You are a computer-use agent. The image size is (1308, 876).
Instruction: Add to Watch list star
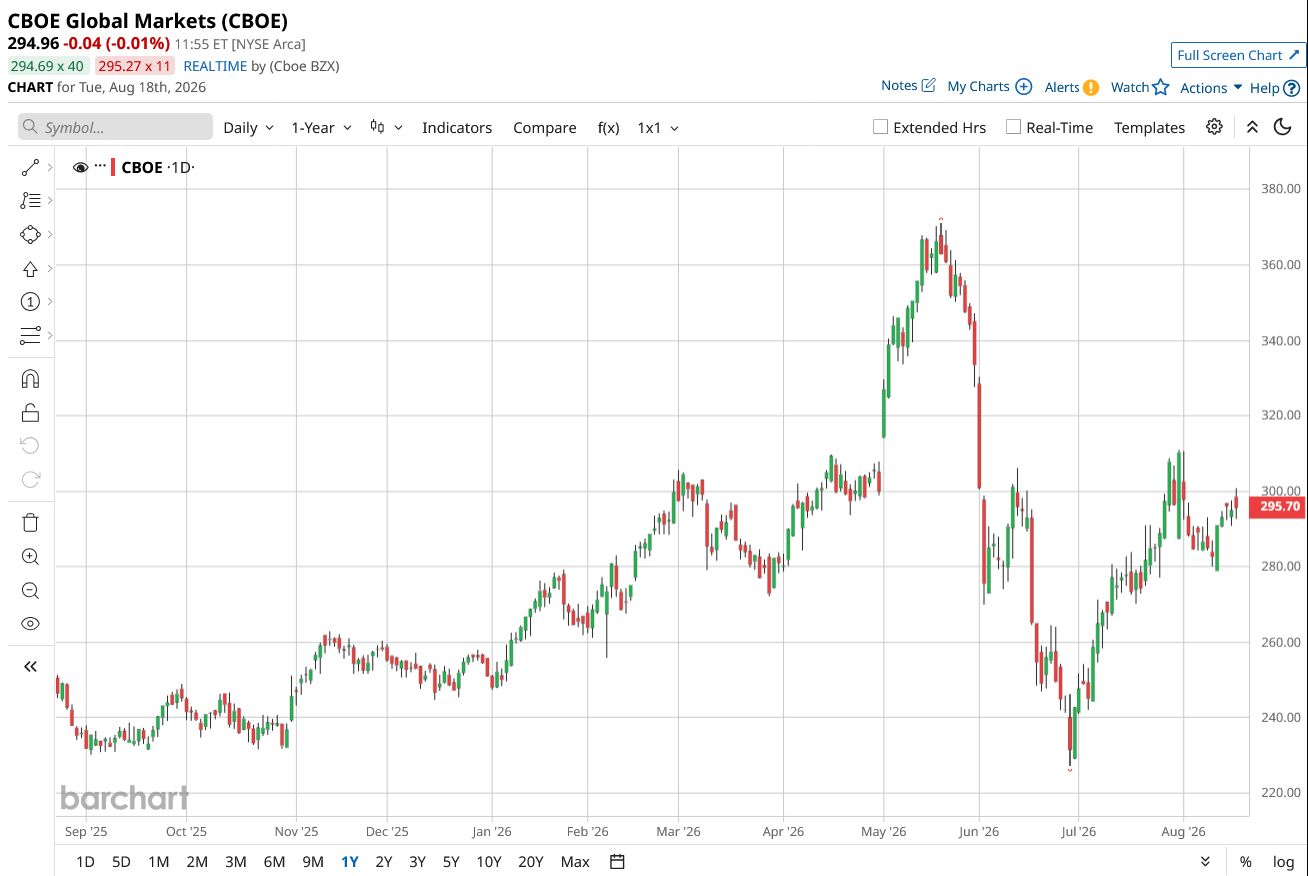(x=1160, y=87)
